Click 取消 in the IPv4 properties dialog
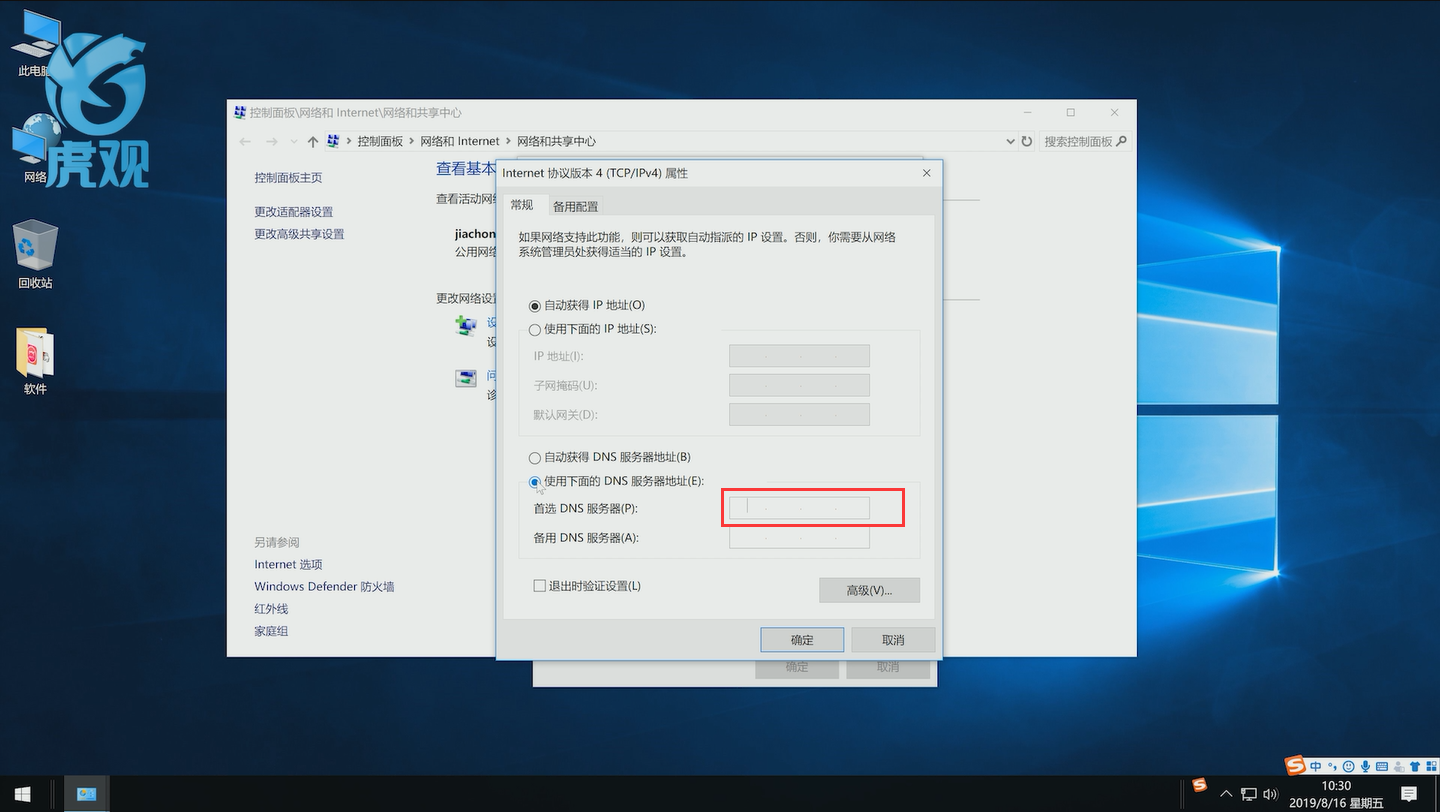1440x812 pixels. pyautogui.click(x=893, y=640)
